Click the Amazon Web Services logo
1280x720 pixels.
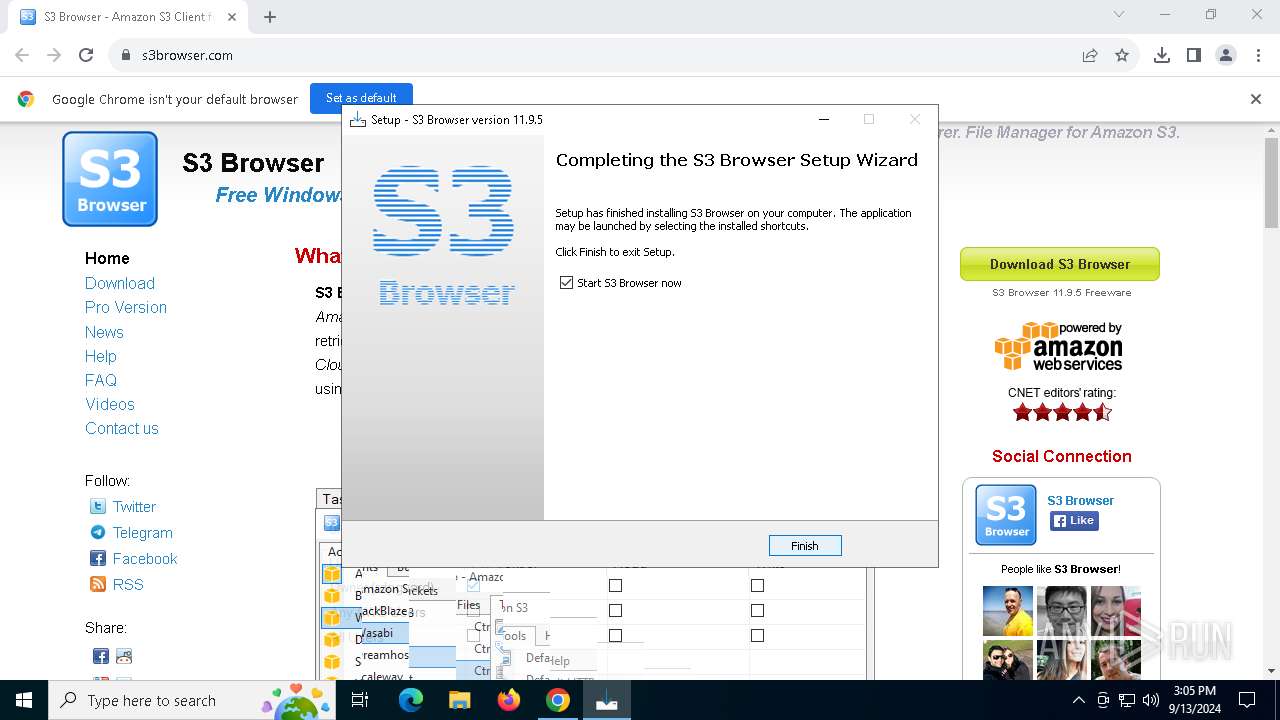click(x=1059, y=346)
